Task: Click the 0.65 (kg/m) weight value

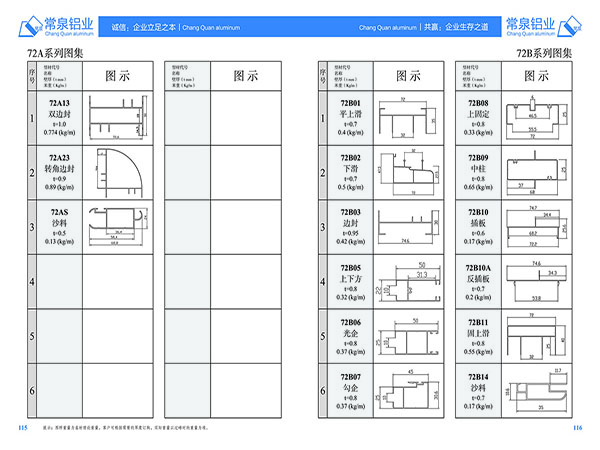Action: click(478, 187)
